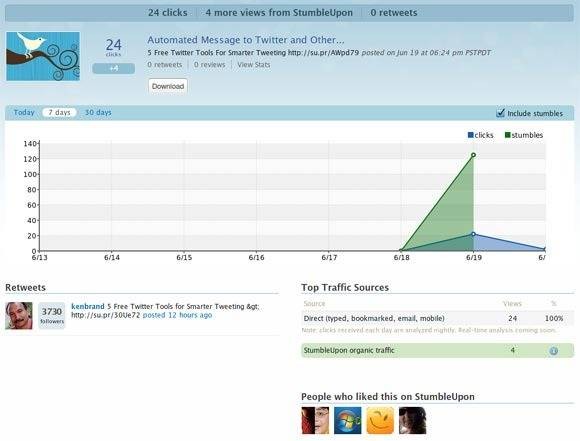The height and width of the screenshot is (441, 580).
Task: Click the Twitter bird thumbnail image
Action: (43, 56)
